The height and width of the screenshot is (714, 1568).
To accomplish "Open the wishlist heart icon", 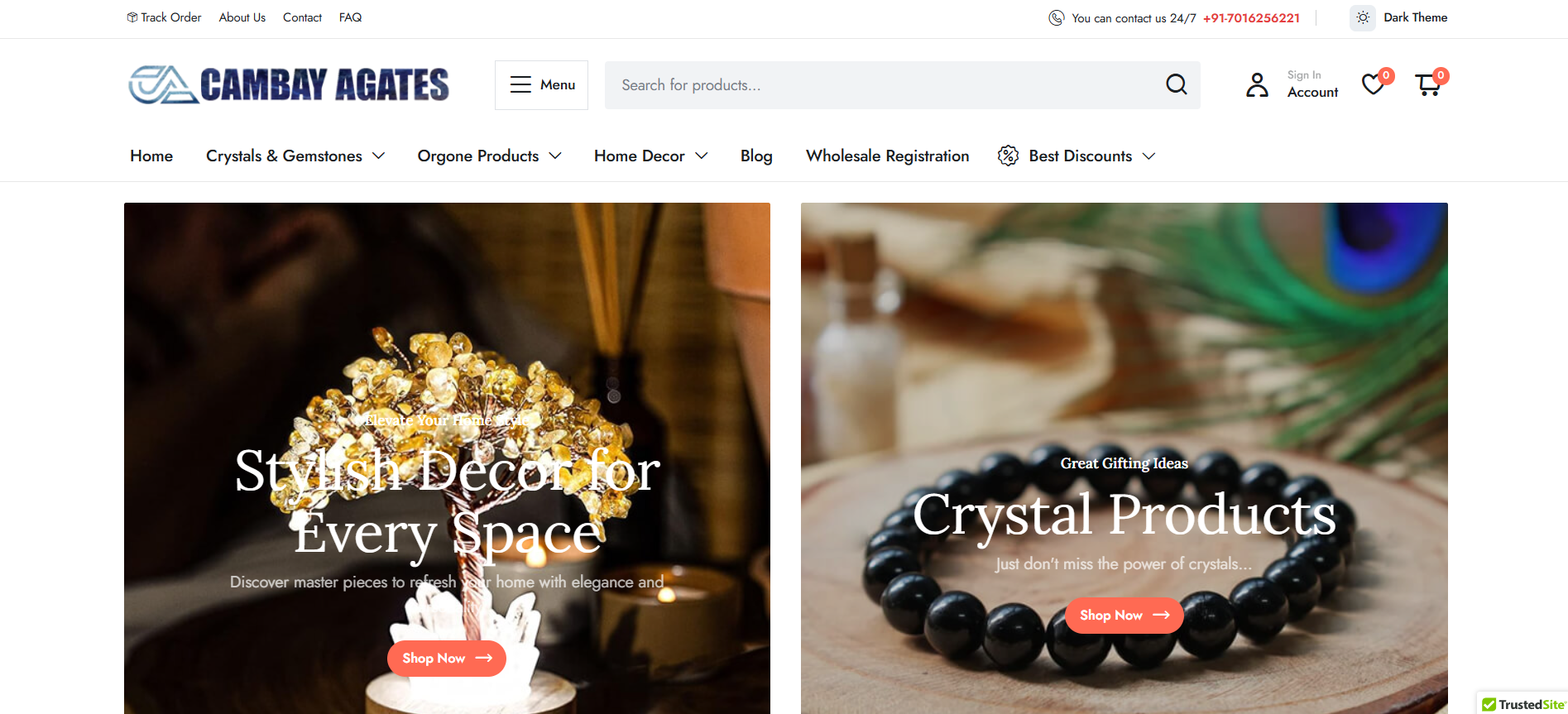I will [x=1374, y=84].
